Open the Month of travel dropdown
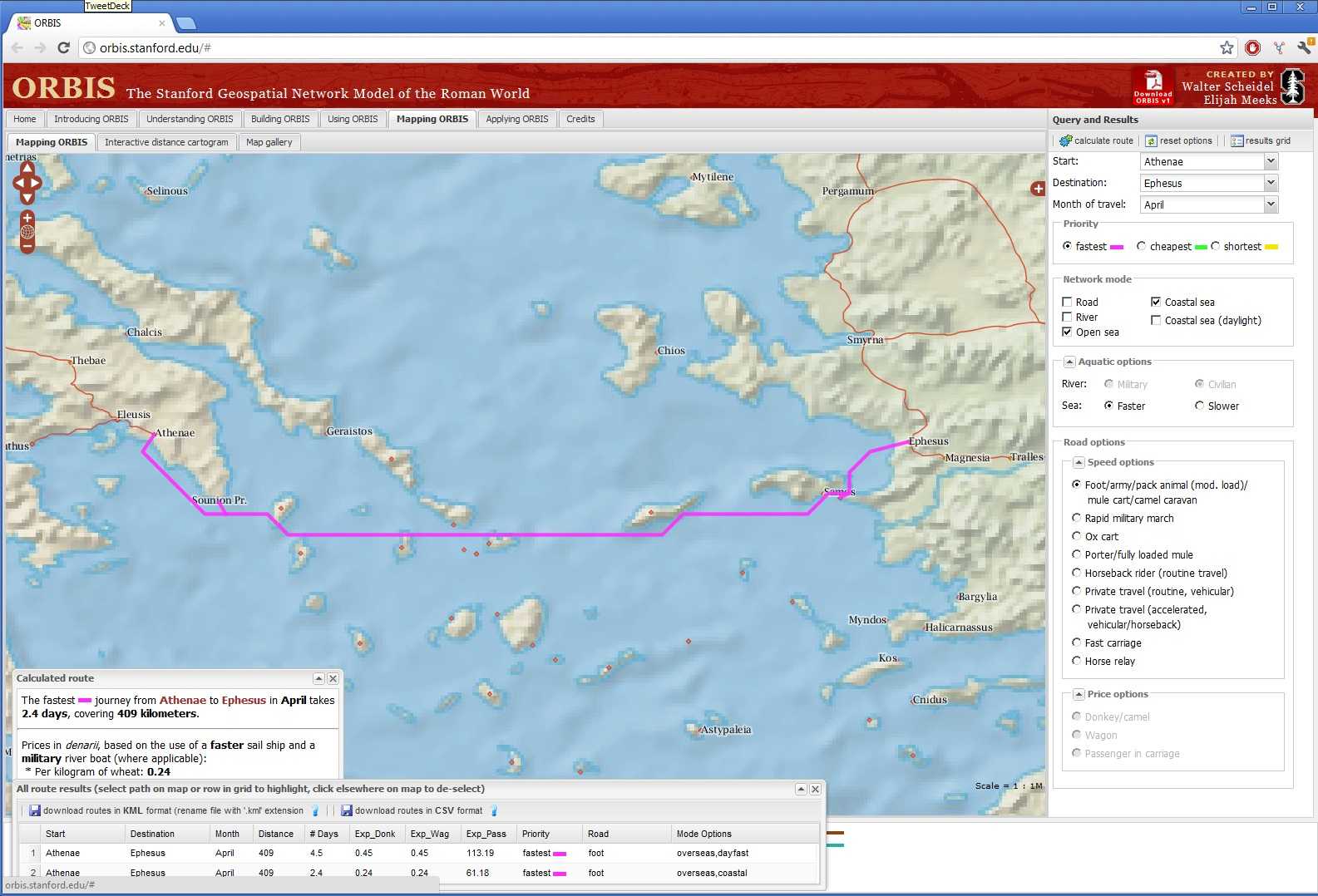The image size is (1318, 896). coord(1271,204)
